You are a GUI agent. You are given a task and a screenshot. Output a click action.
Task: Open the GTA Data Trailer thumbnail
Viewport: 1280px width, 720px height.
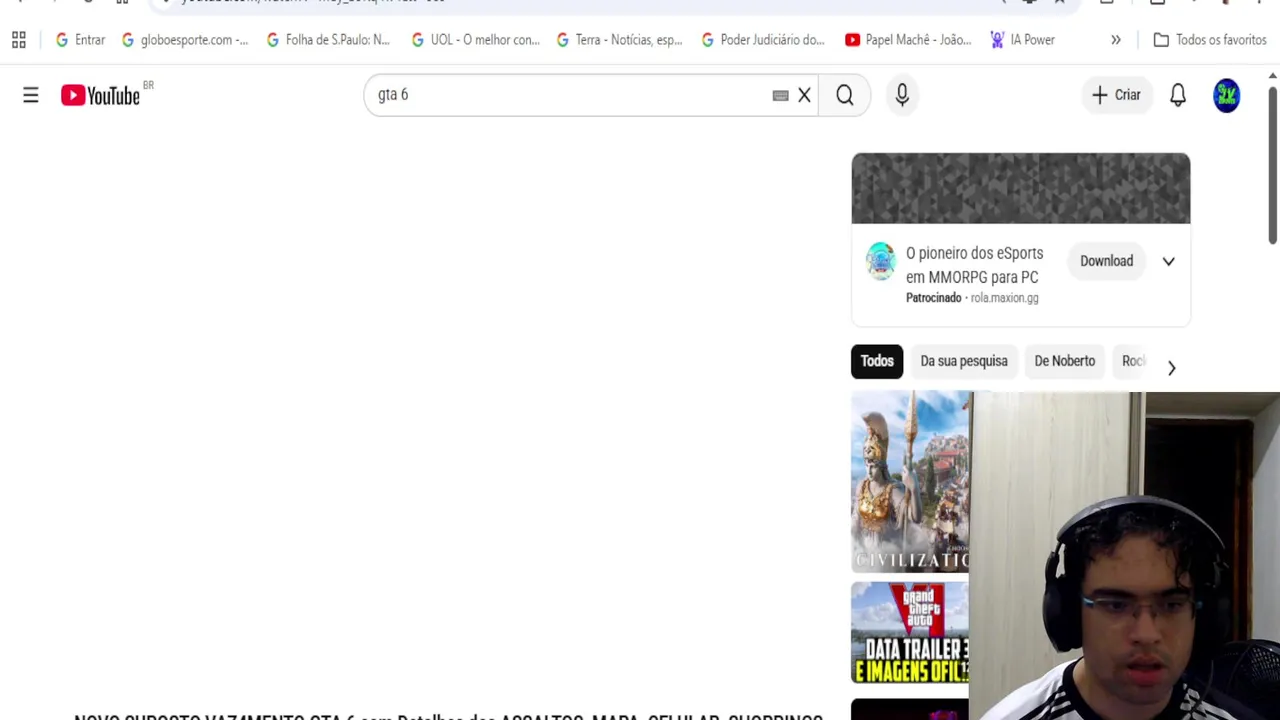coord(910,633)
